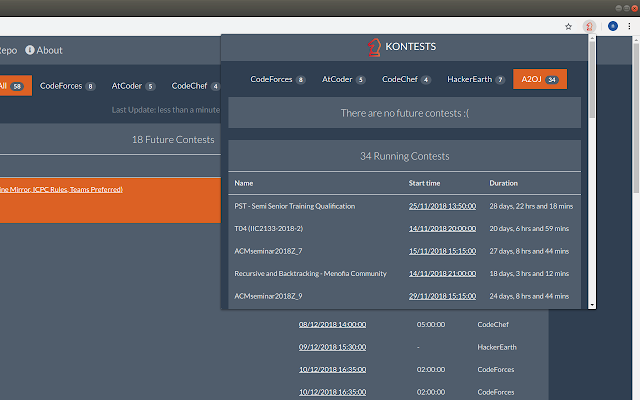Screen dimensions: 640x400
Task: Click 20 days, 6 hrs and 59 mins
Action: pos(529,229)
